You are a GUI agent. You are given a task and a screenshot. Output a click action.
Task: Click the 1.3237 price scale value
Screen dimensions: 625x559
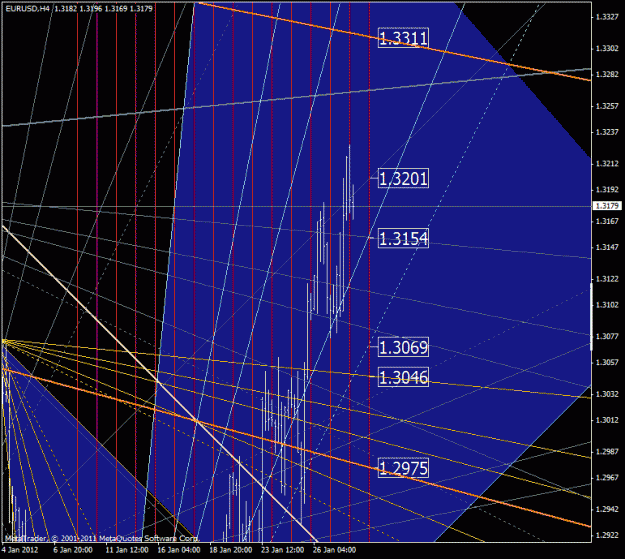[x=607, y=132]
